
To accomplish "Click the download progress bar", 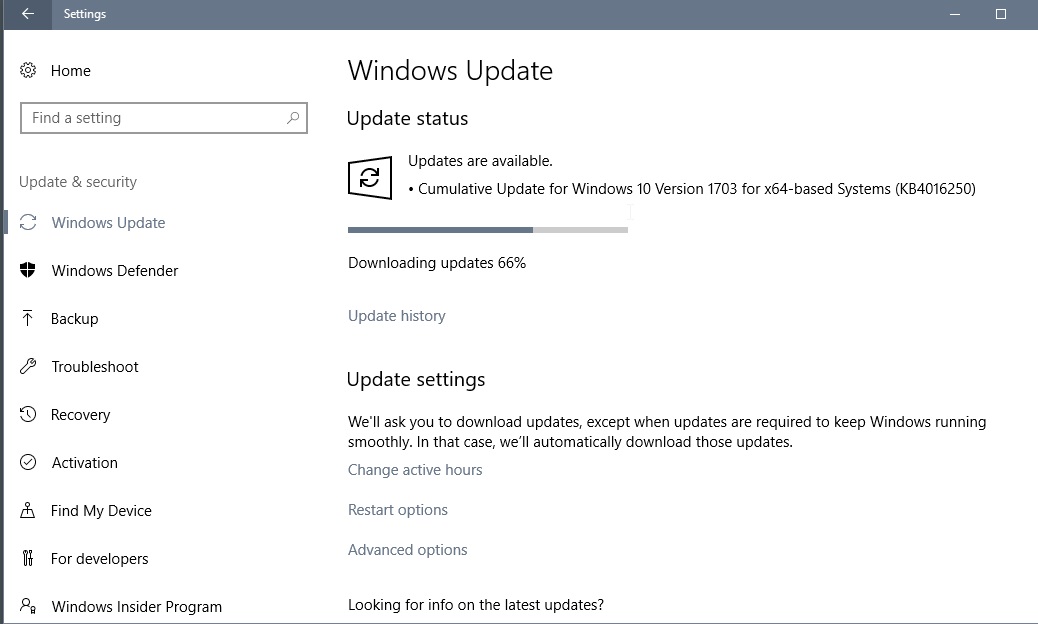I will (488, 230).
